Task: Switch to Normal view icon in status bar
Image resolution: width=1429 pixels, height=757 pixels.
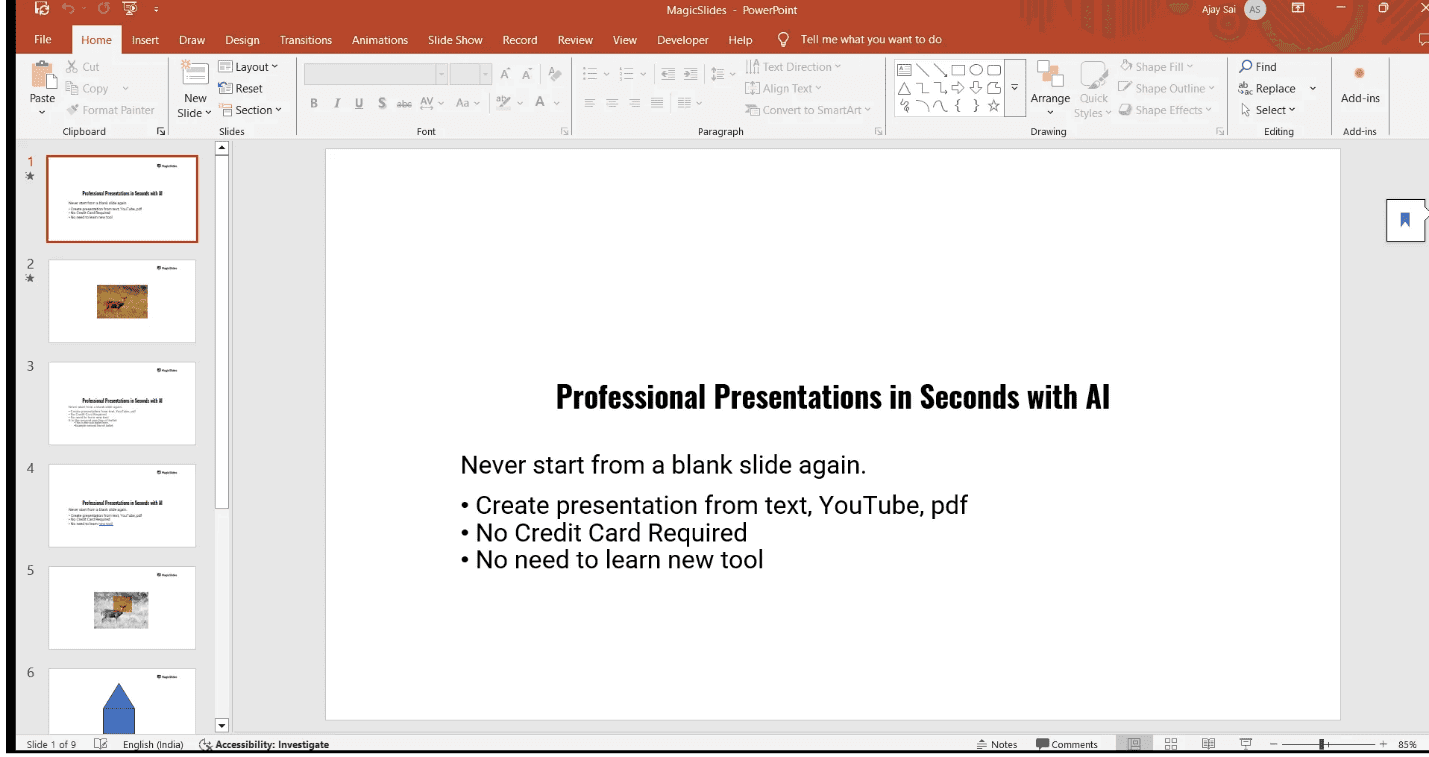Action: [x=1134, y=744]
